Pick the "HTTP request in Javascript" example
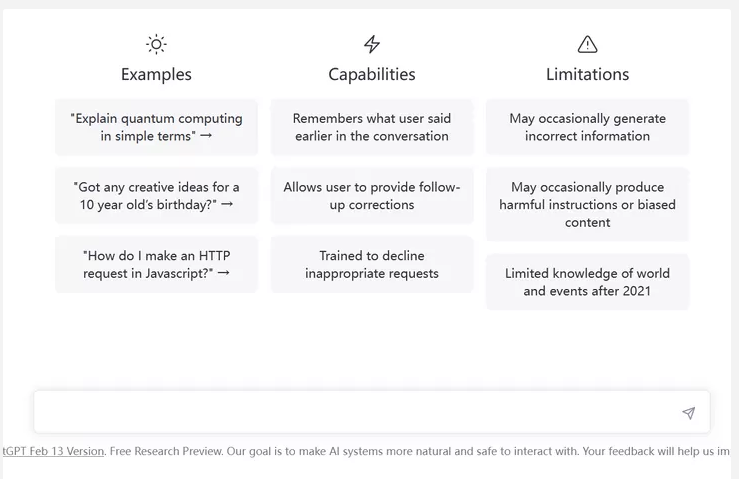The width and height of the screenshot is (739, 479). (156, 264)
